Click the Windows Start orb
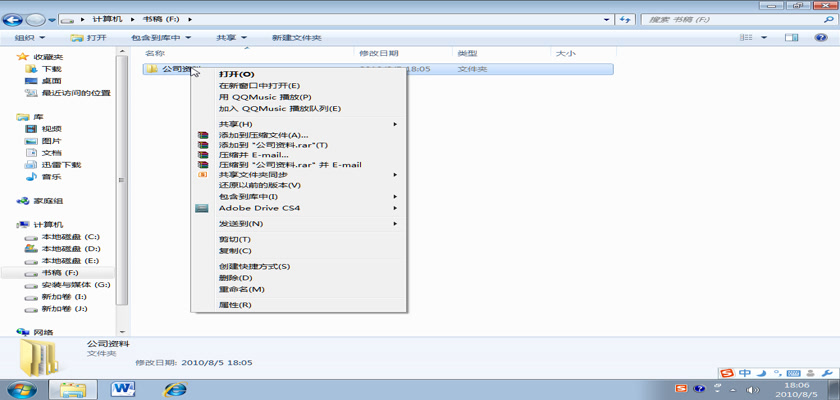 (21, 387)
